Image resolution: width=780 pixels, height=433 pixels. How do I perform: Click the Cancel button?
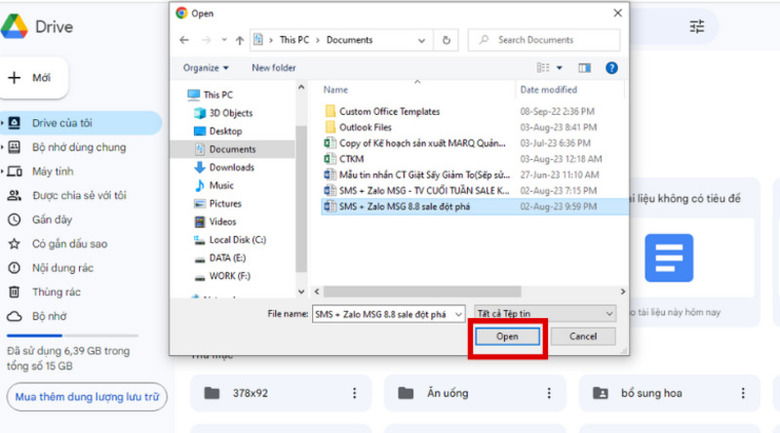(x=583, y=337)
